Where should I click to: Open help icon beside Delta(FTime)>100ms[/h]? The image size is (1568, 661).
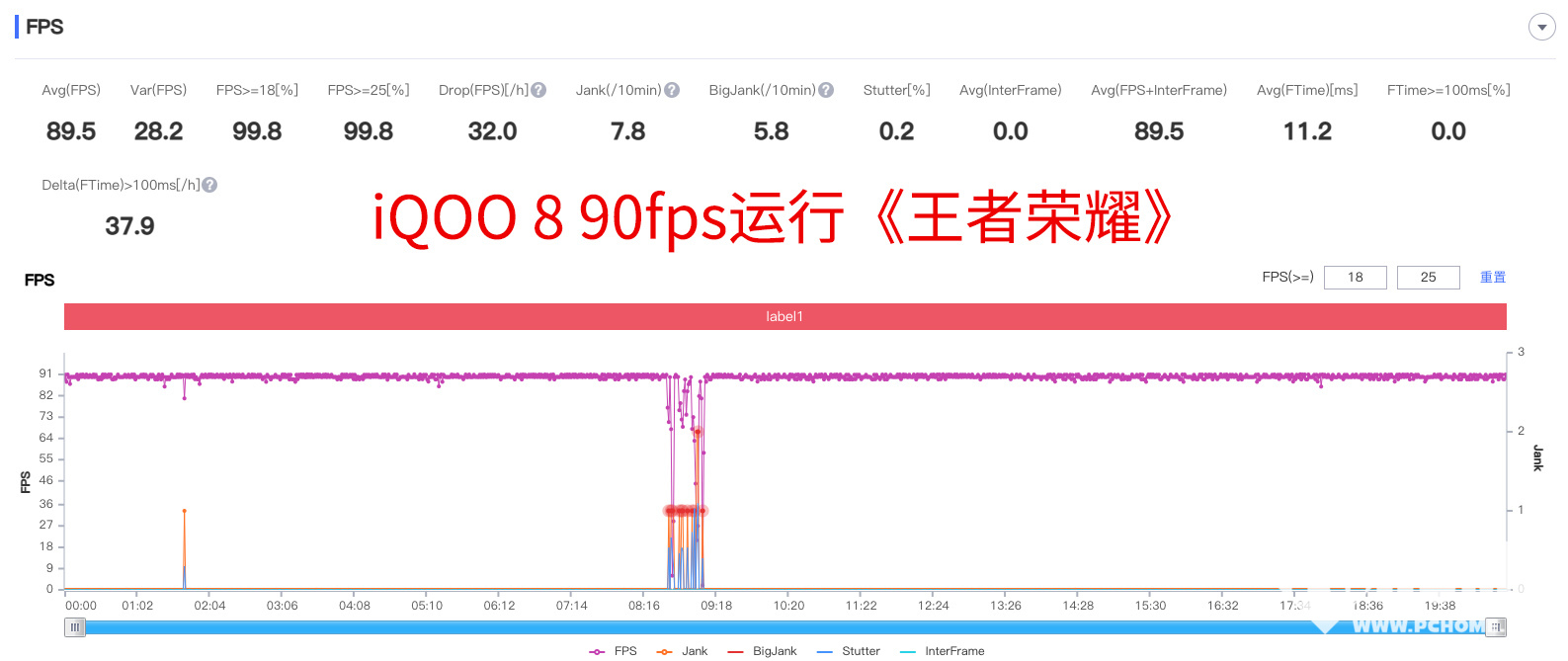pyautogui.click(x=209, y=185)
